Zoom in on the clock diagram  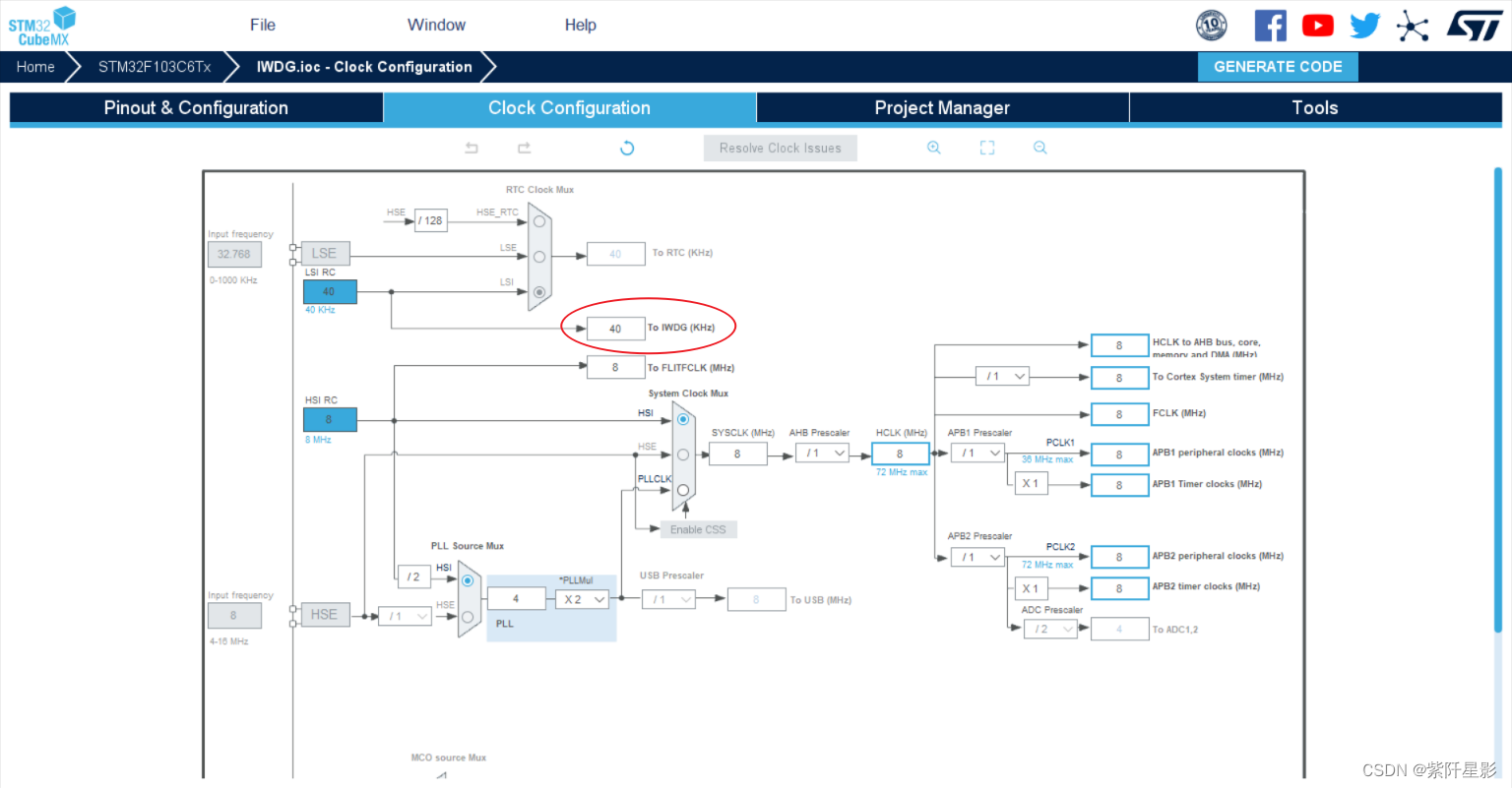(x=934, y=148)
